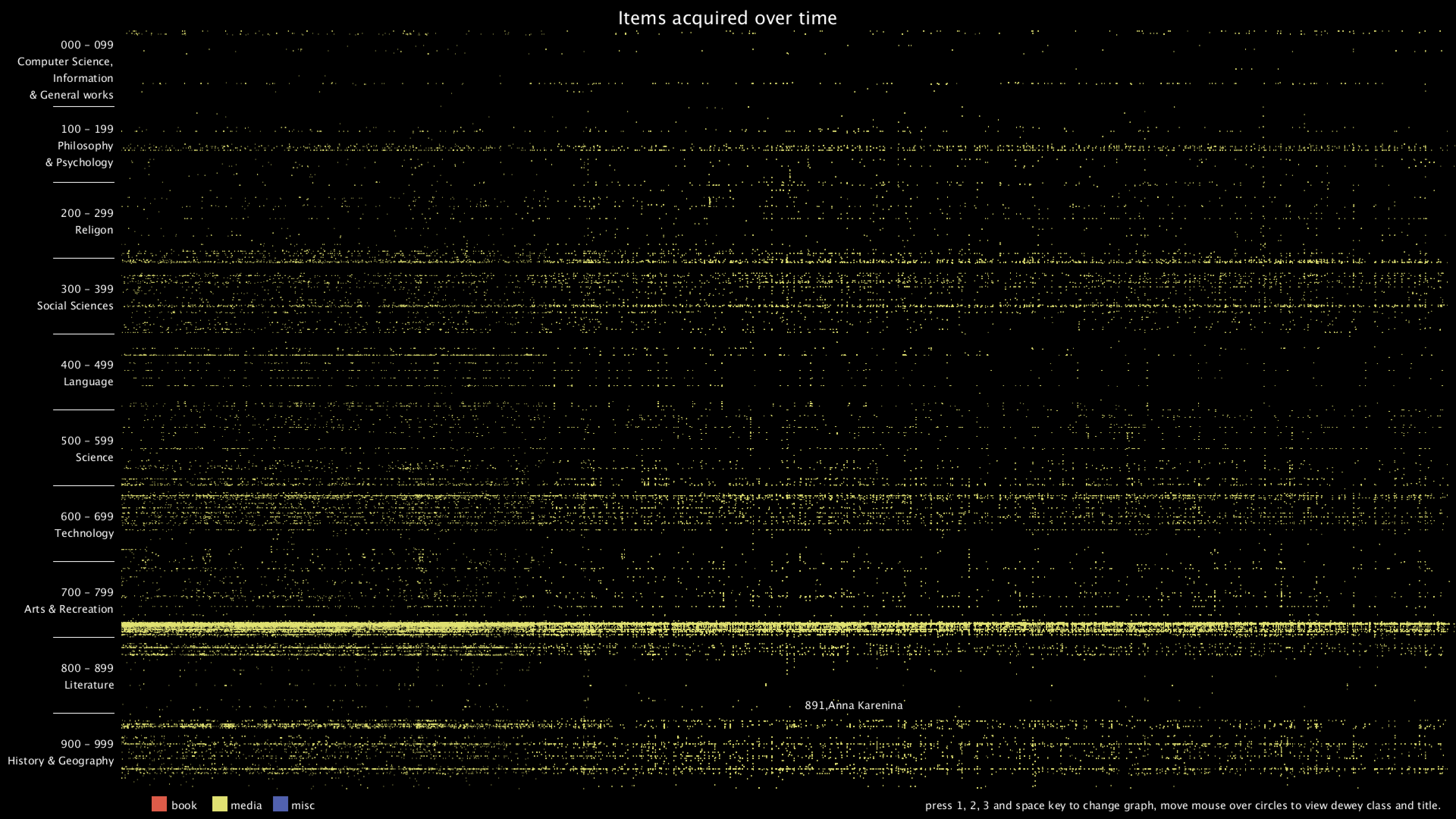This screenshot has width=1456, height=819.
Task: Click the yellow media legend swatch
Action: pos(219,804)
